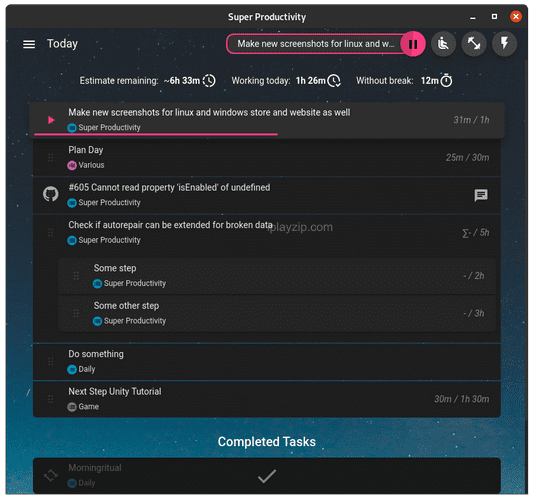Click the take-a-break person icon
This screenshot has height=500, width=534.
tap(443, 44)
